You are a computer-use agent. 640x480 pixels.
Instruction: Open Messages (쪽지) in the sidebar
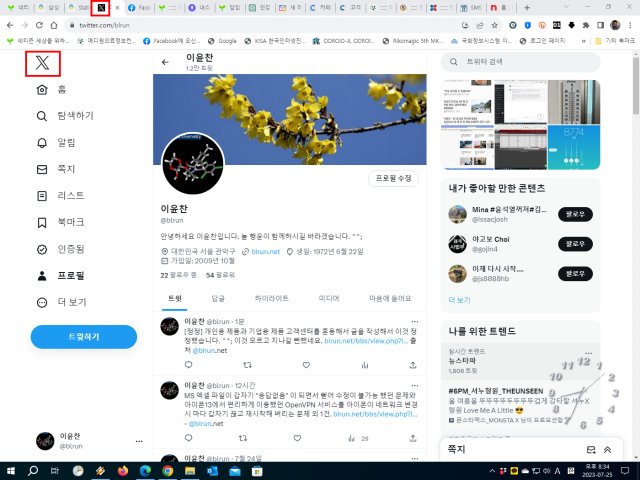(56, 169)
